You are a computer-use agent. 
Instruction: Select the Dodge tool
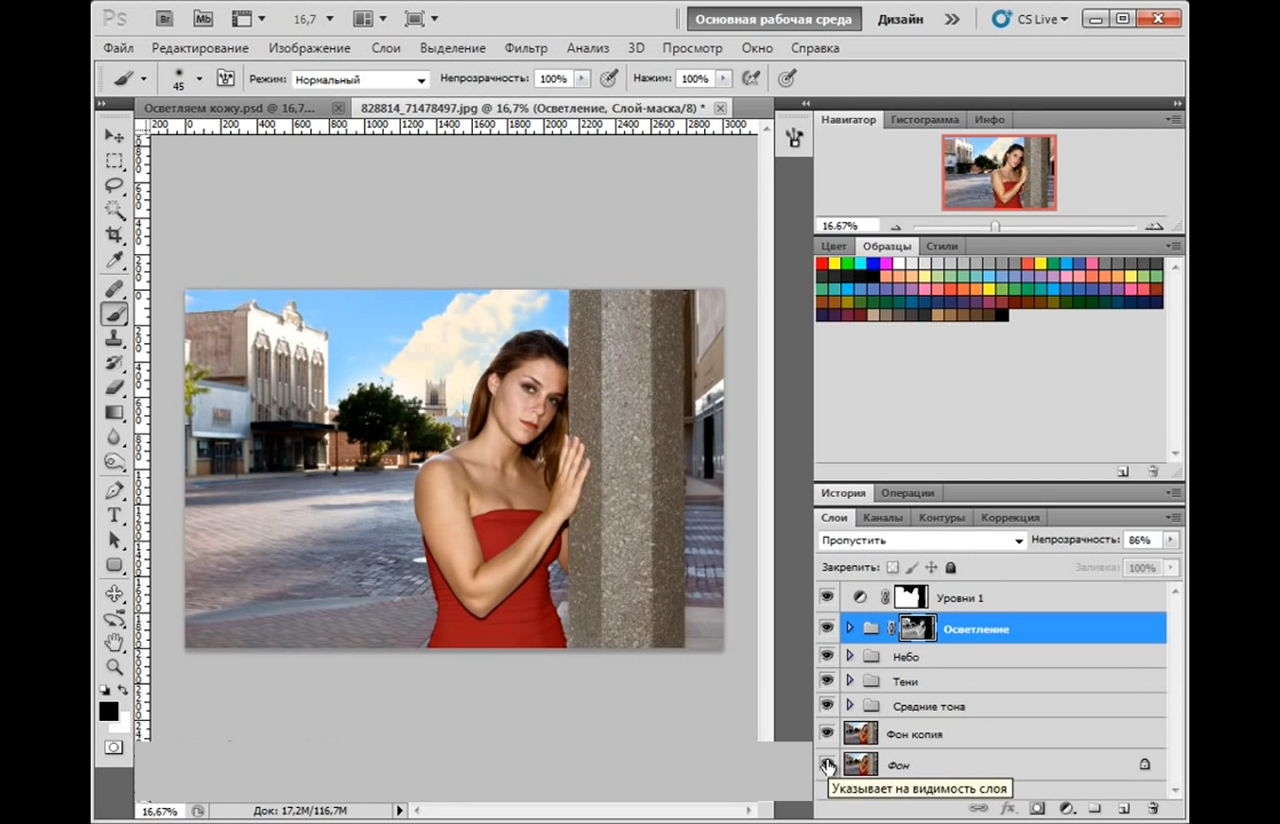(114, 462)
